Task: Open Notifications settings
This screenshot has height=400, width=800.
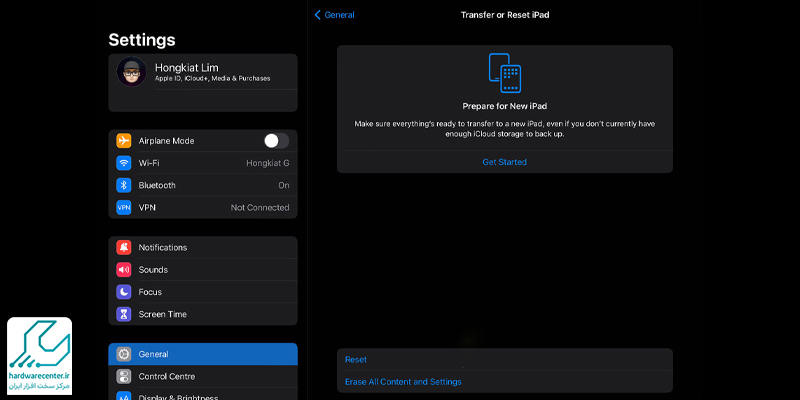Action: click(203, 247)
